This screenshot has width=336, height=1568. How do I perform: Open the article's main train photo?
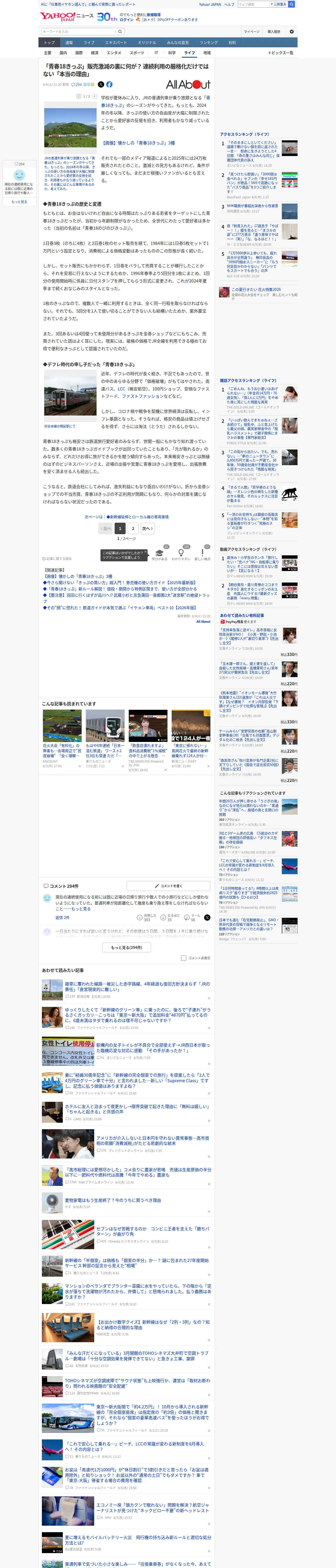(70, 127)
